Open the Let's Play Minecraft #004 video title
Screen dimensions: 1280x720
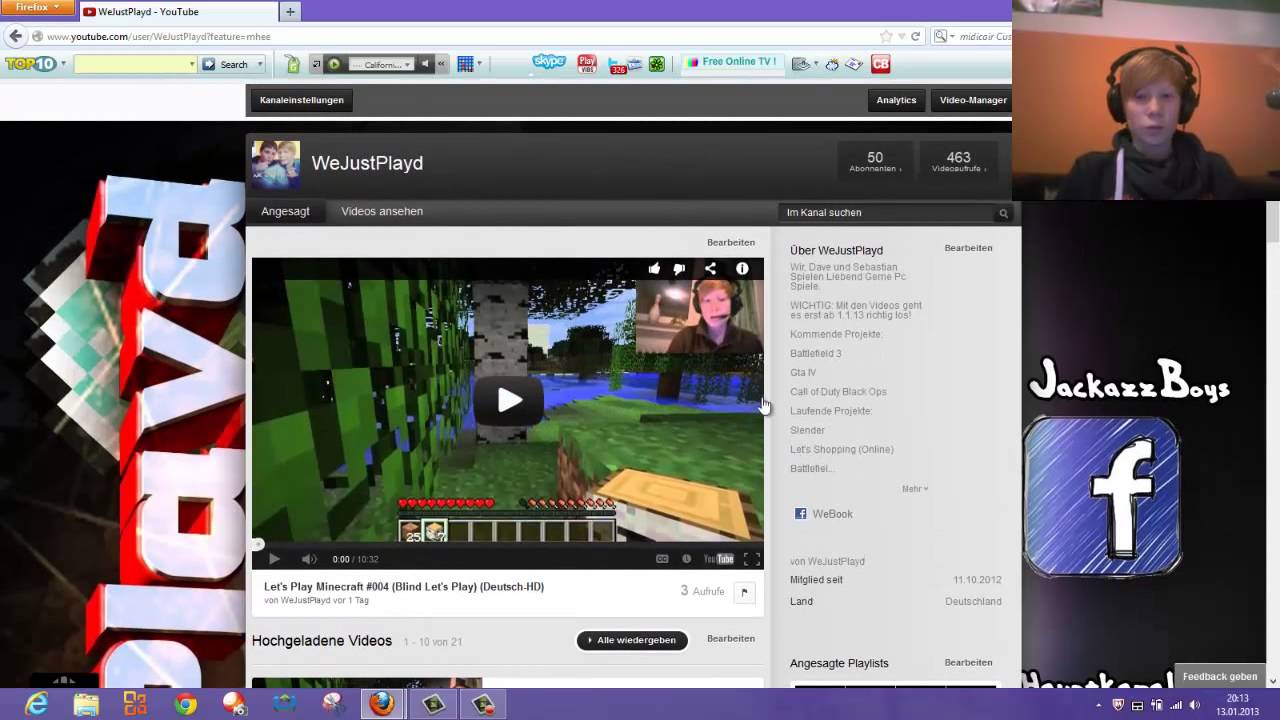404,587
